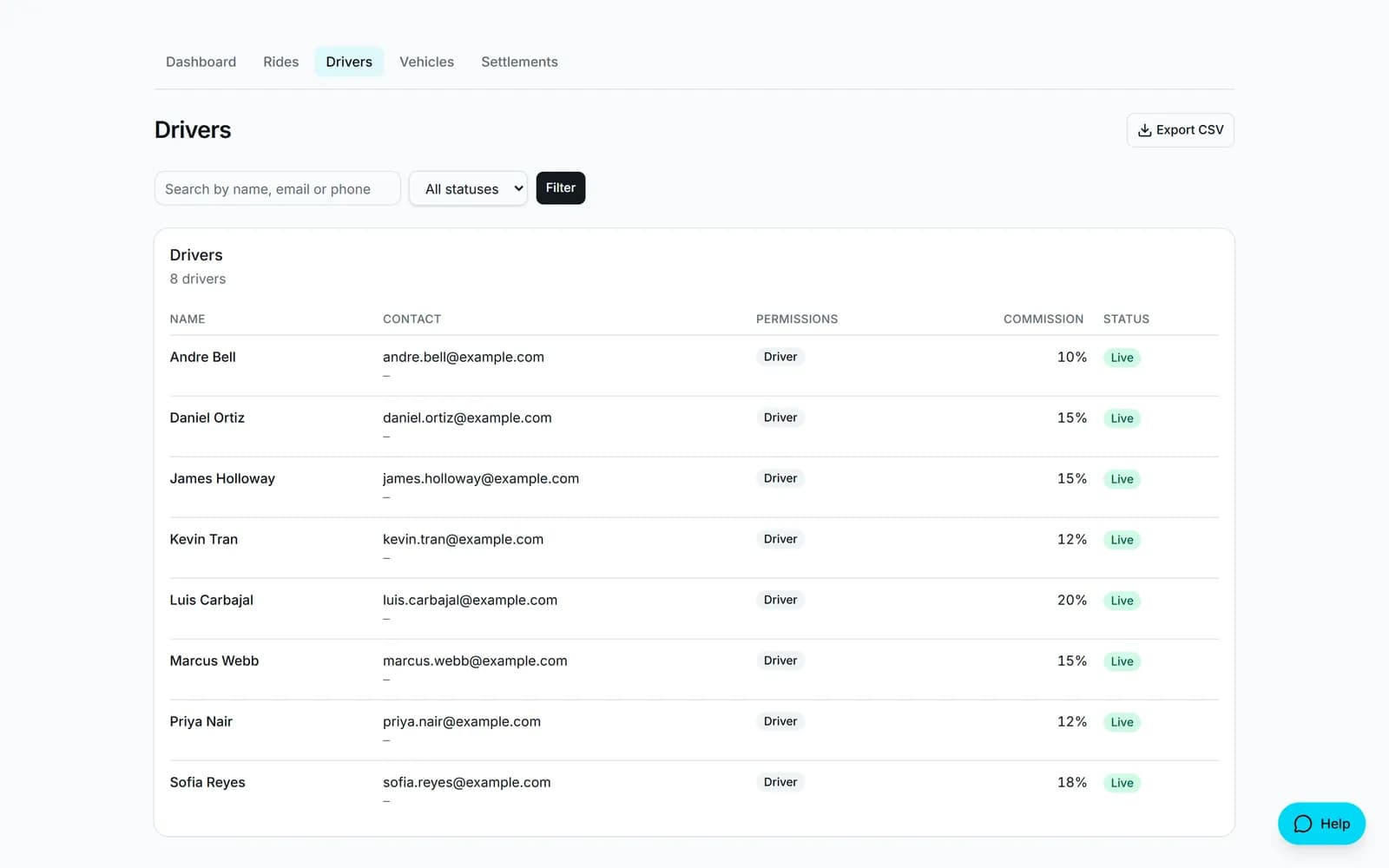Click email james.holloway@example.com
Screen dimensions: 1389x868
pos(481,478)
